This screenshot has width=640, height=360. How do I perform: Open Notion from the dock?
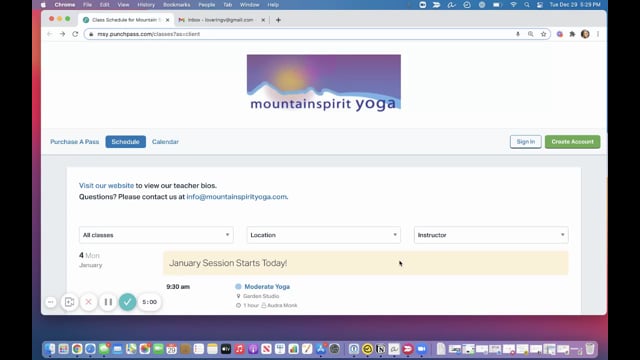pyautogui.click(x=380, y=349)
